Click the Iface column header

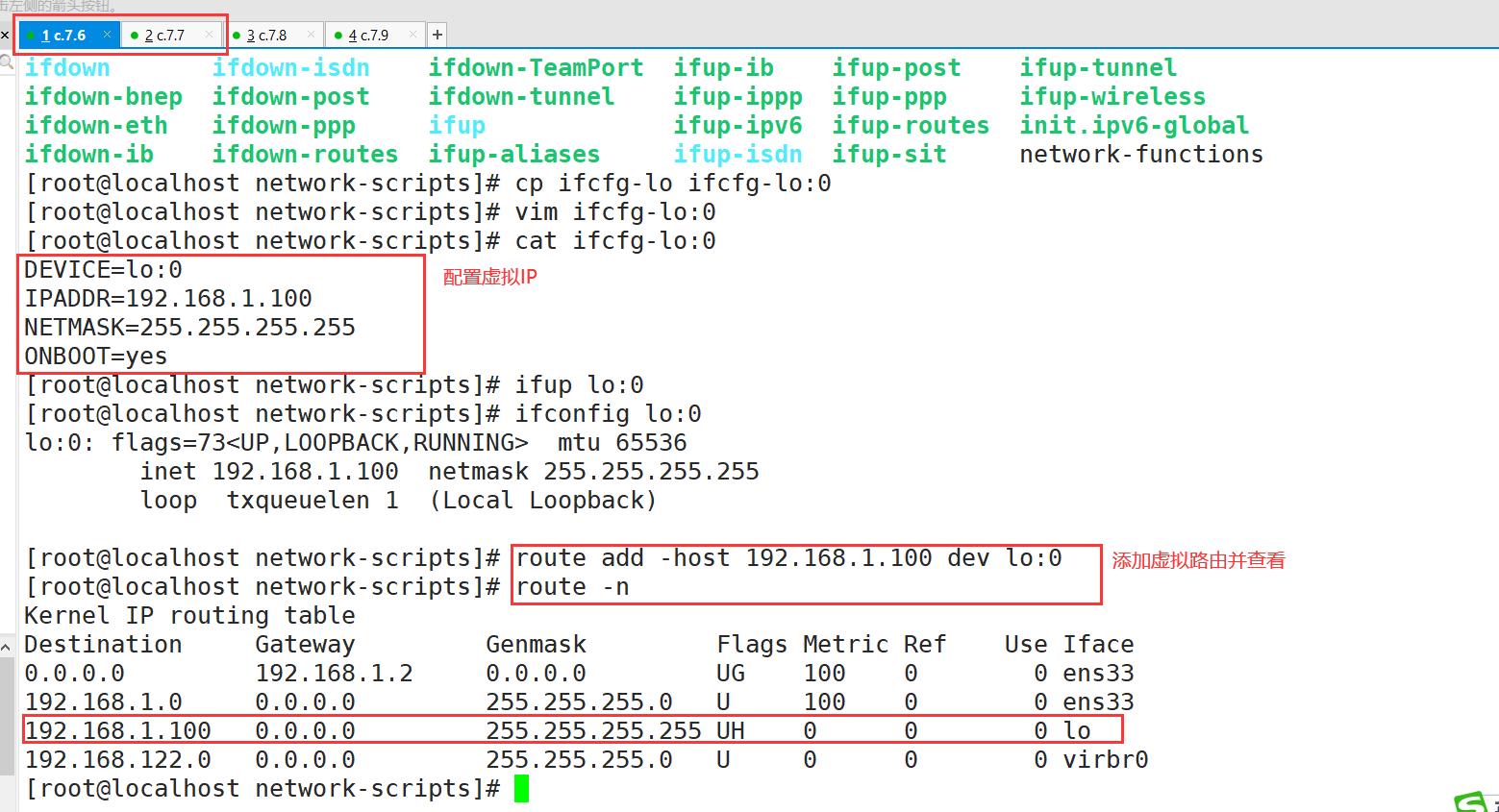(x=1098, y=645)
